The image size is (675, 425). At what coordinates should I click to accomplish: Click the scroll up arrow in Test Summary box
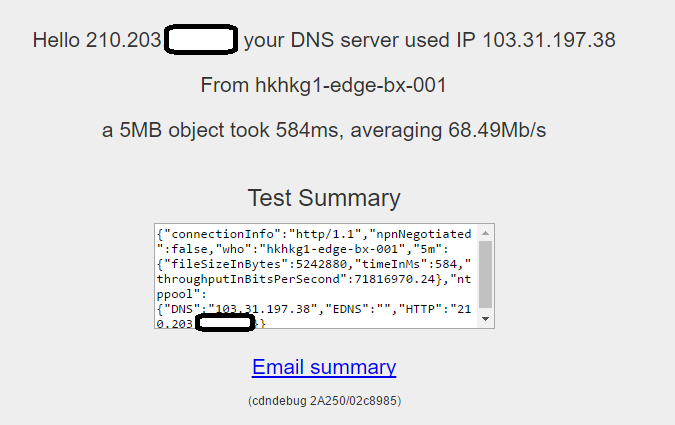486,233
